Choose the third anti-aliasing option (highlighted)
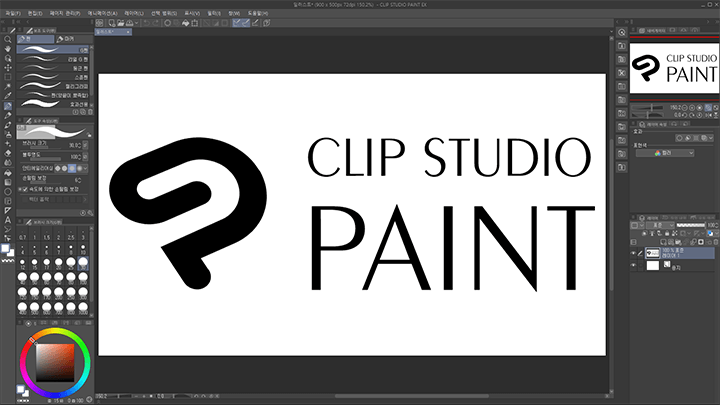 (72, 169)
